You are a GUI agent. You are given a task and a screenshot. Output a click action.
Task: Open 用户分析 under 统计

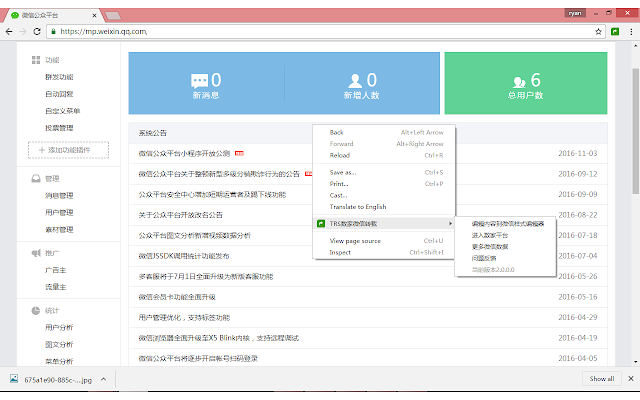pos(59,328)
